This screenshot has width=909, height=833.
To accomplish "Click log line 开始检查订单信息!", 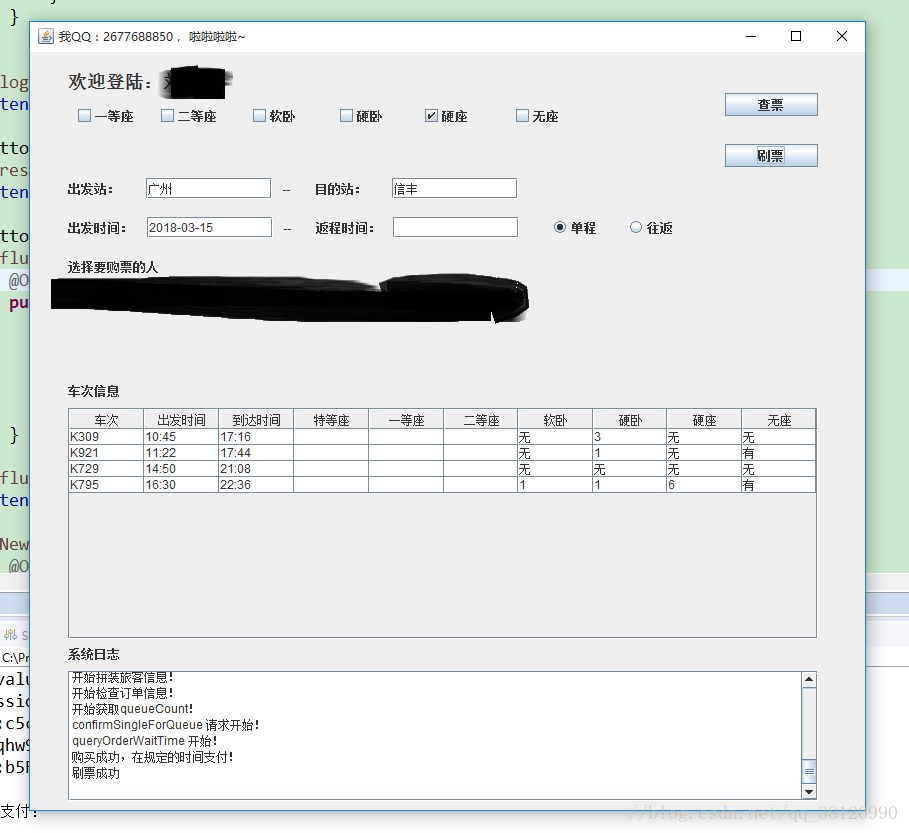I will pos(122,693).
